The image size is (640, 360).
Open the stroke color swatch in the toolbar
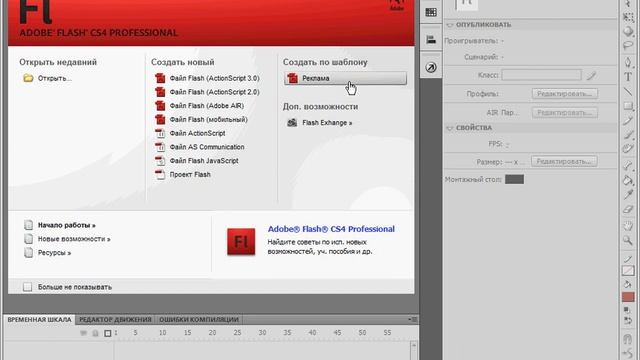628,271
